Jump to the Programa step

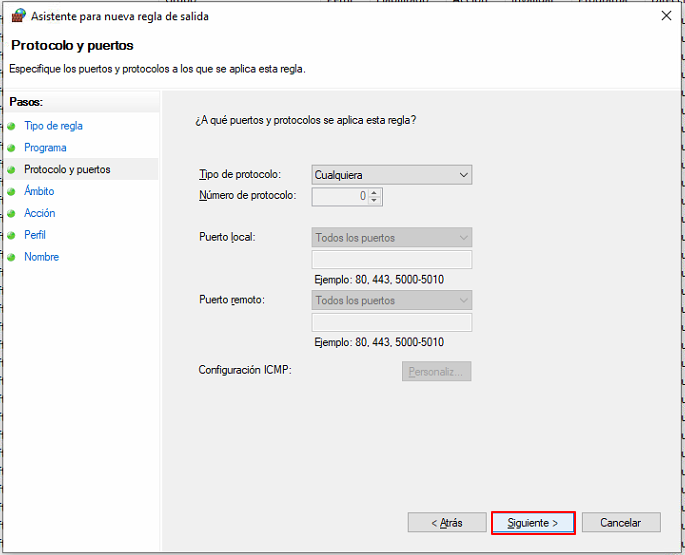click(x=45, y=148)
